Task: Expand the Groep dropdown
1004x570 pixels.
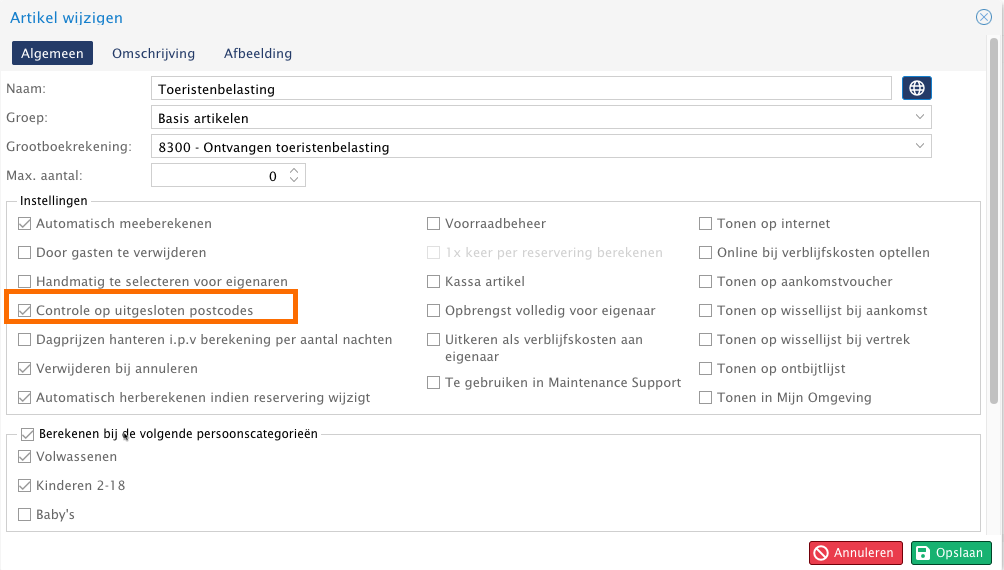Action: [920, 118]
